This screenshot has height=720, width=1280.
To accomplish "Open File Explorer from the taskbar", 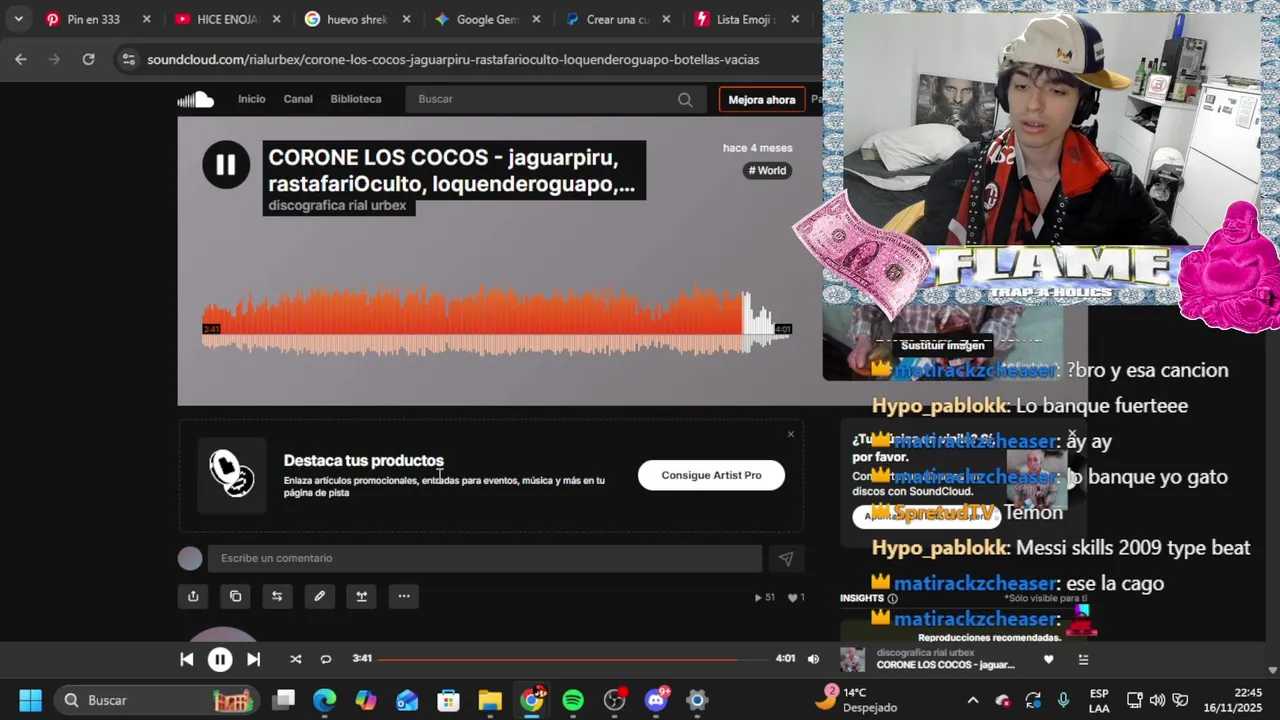I will (490, 700).
